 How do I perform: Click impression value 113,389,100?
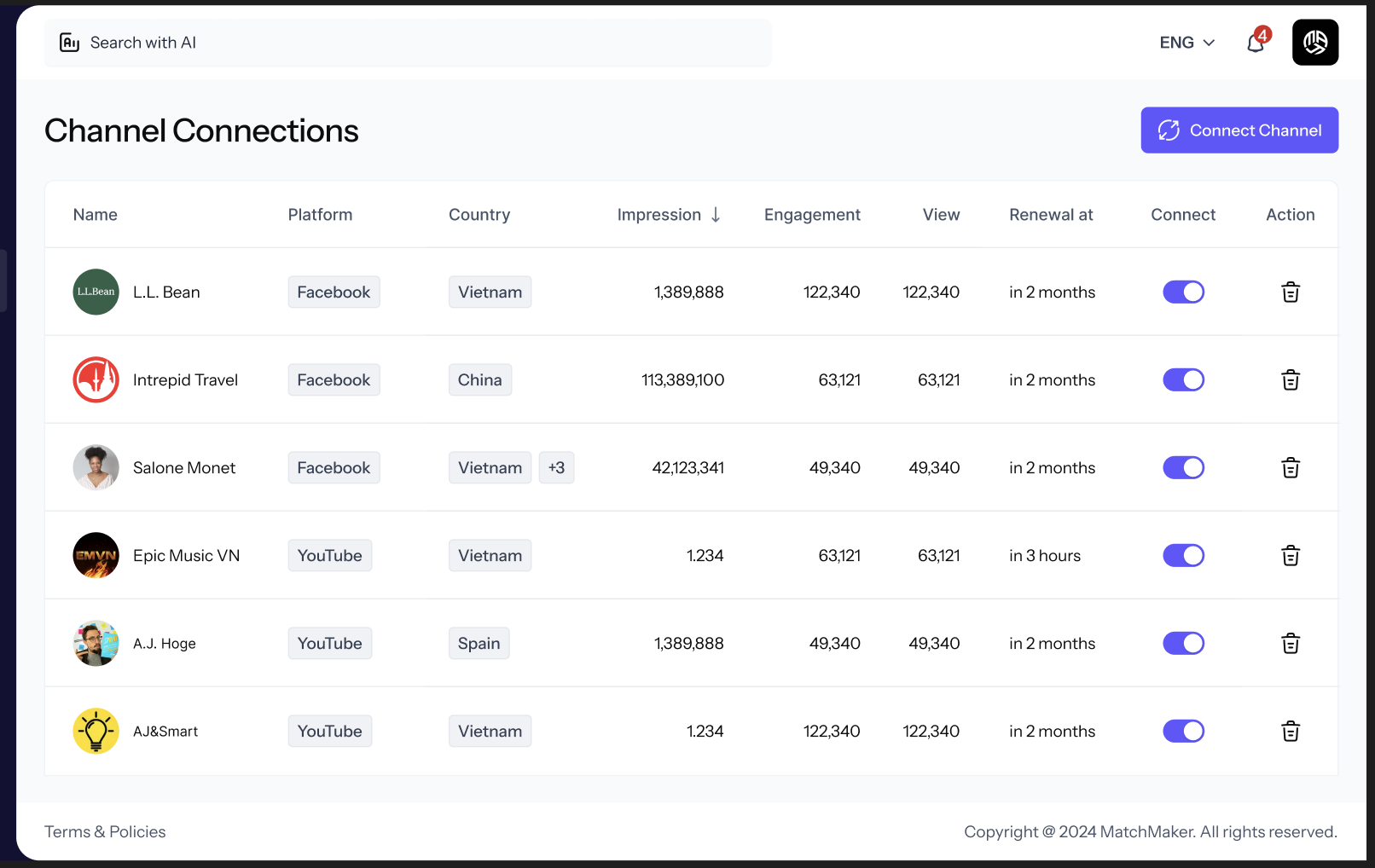(x=682, y=379)
